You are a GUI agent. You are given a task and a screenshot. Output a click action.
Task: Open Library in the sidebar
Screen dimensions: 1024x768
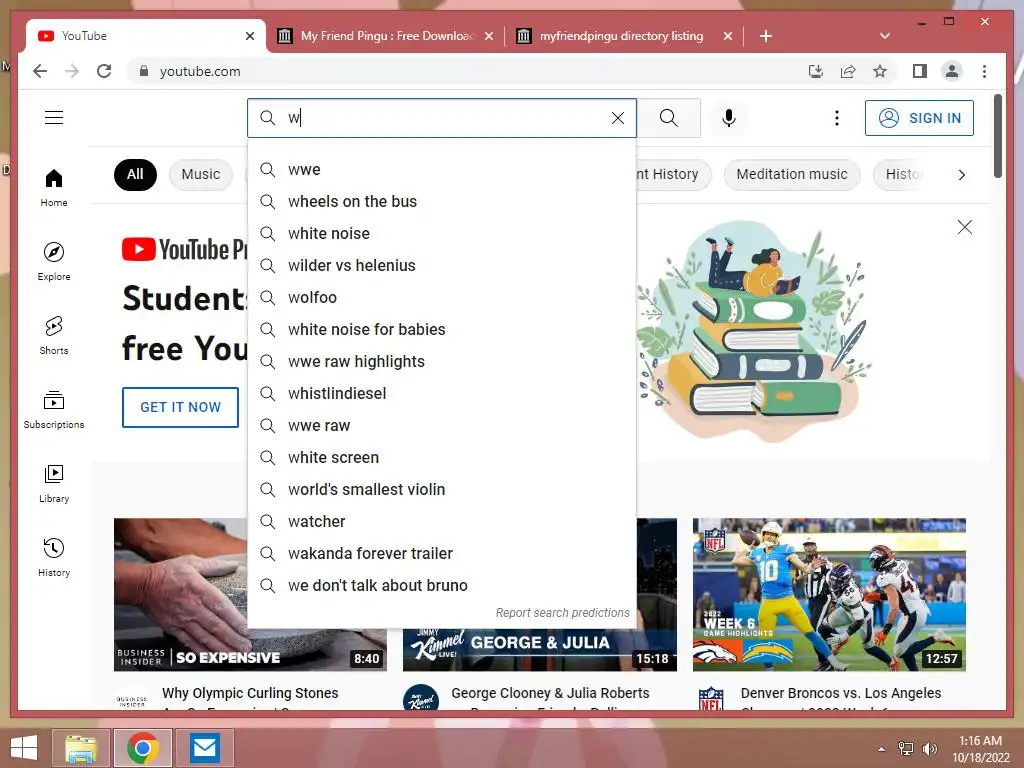click(54, 483)
